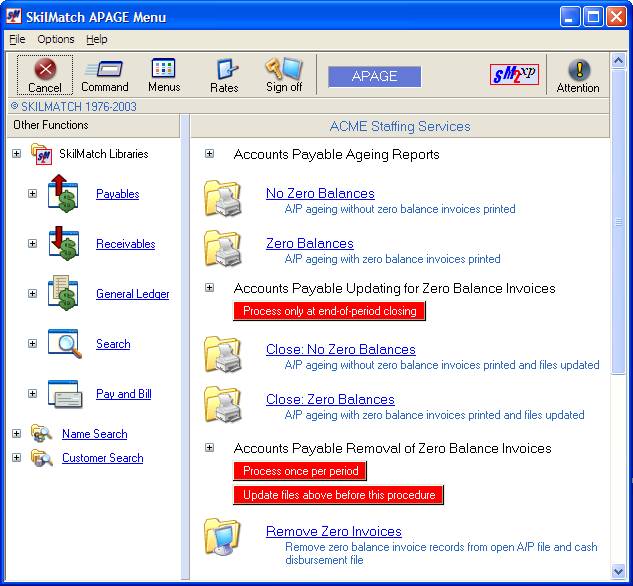
Task: Expand the Payables tree node
Action: pyautogui.click(x=32, y=193)
